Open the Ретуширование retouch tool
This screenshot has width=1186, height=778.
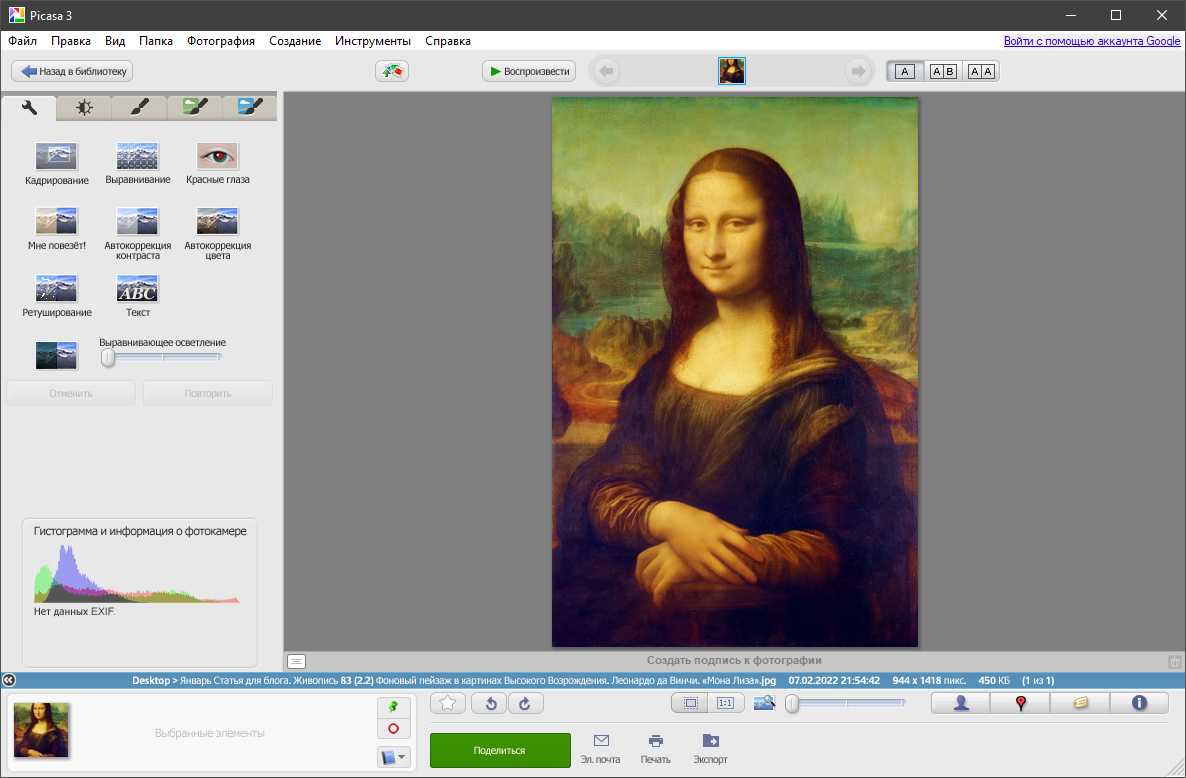coord(57,290)
